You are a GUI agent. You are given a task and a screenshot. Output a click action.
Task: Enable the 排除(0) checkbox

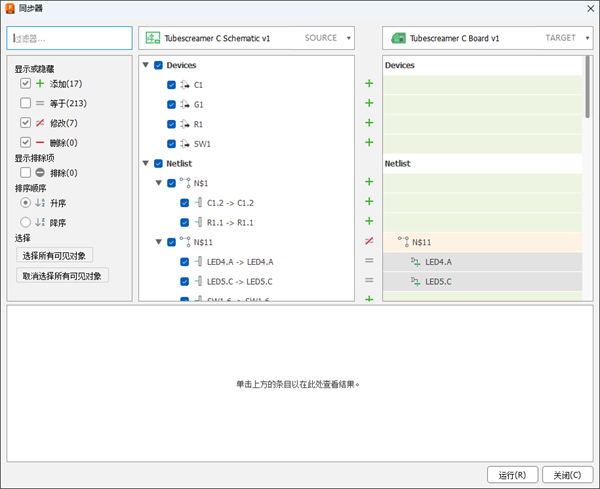point(25,173)
